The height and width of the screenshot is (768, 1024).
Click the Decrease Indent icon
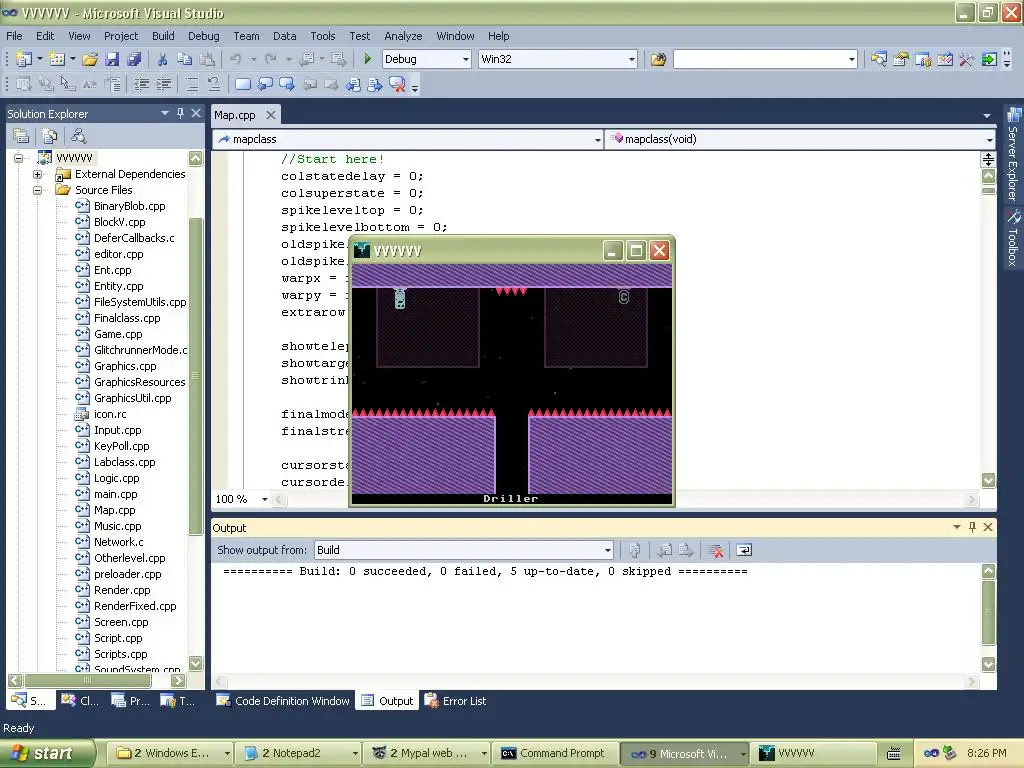[141, 84]
